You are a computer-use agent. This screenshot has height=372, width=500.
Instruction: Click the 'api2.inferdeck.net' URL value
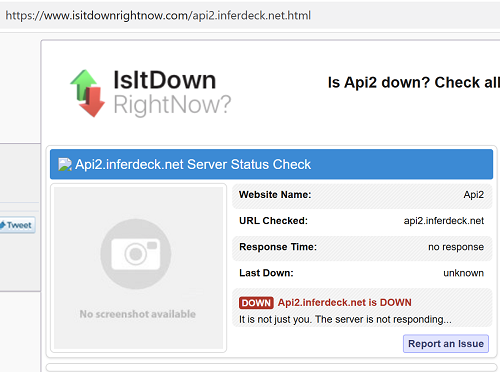pyautogui.click(x=444, y=221)
